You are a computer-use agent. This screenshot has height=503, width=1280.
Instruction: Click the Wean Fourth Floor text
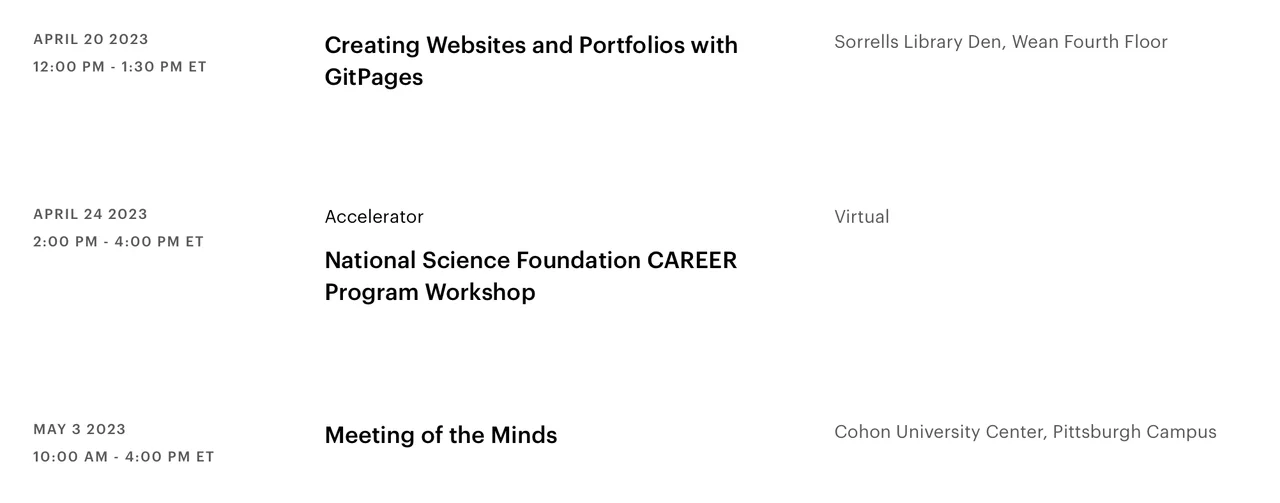[x=1090, y=42]
